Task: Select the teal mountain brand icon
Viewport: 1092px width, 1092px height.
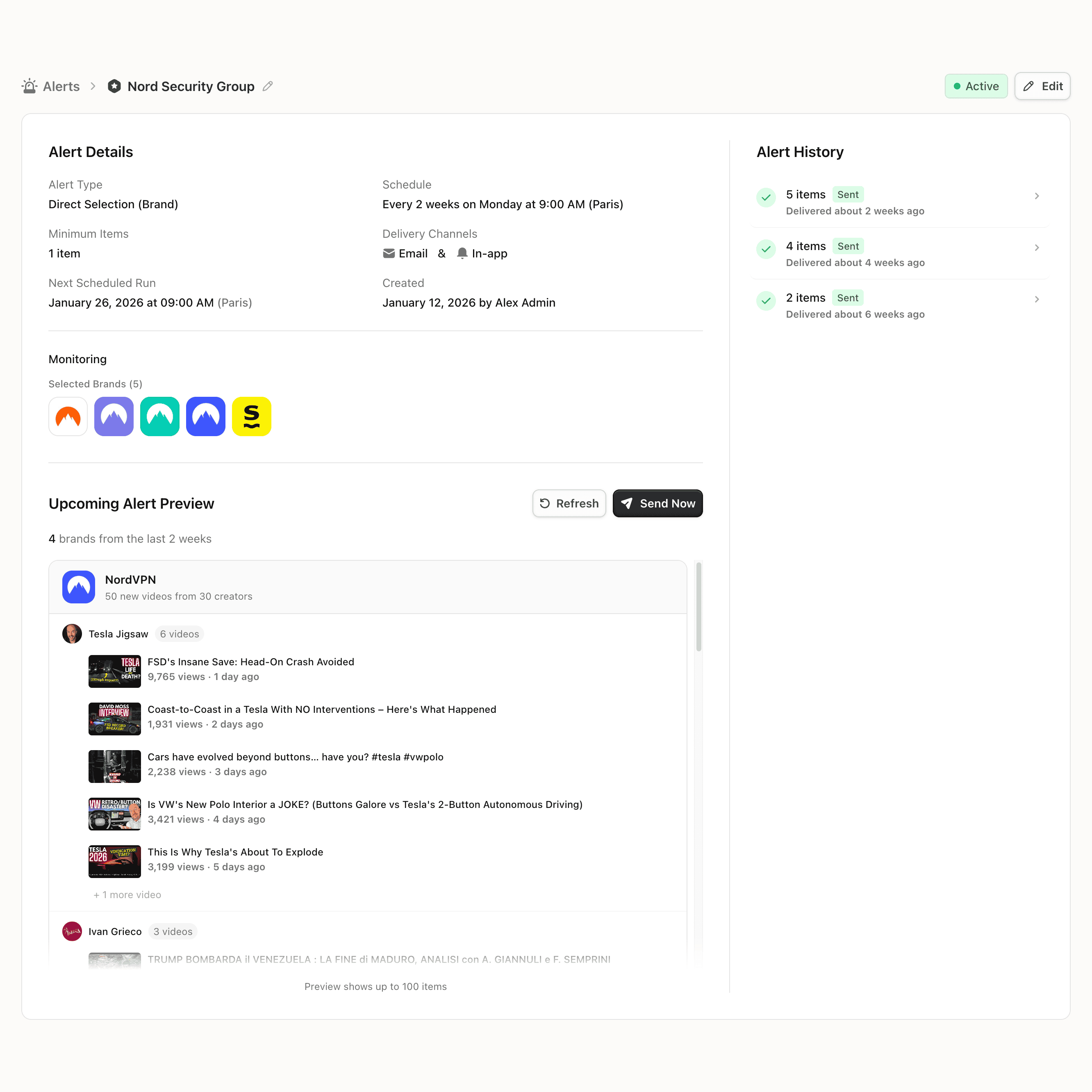Action: tap(159, 416)
